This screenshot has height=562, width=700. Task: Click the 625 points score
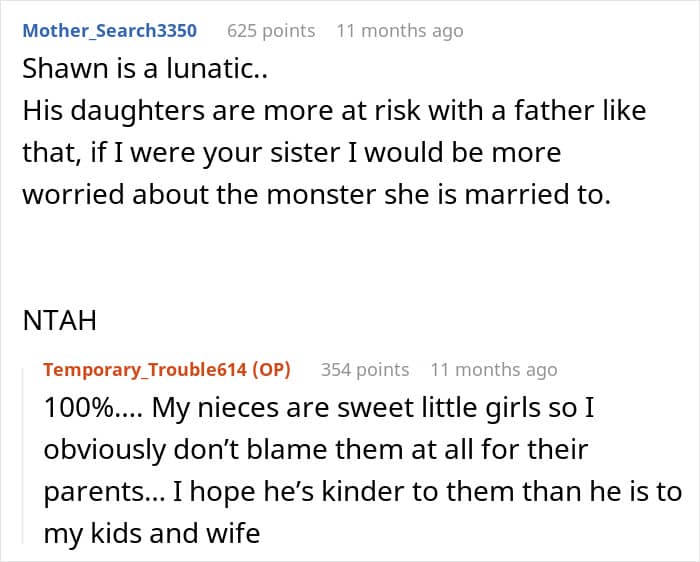pyautogui.click(x=271, y=30)
